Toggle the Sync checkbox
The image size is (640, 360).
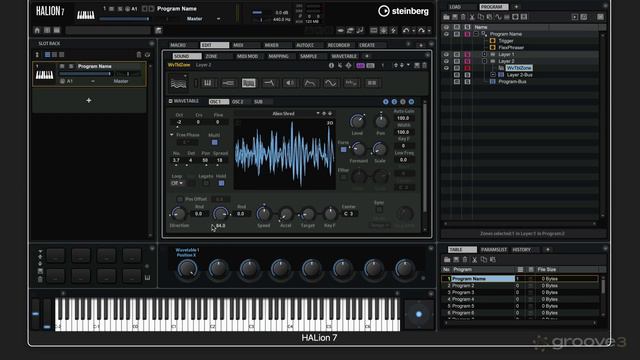coord(379,210)
